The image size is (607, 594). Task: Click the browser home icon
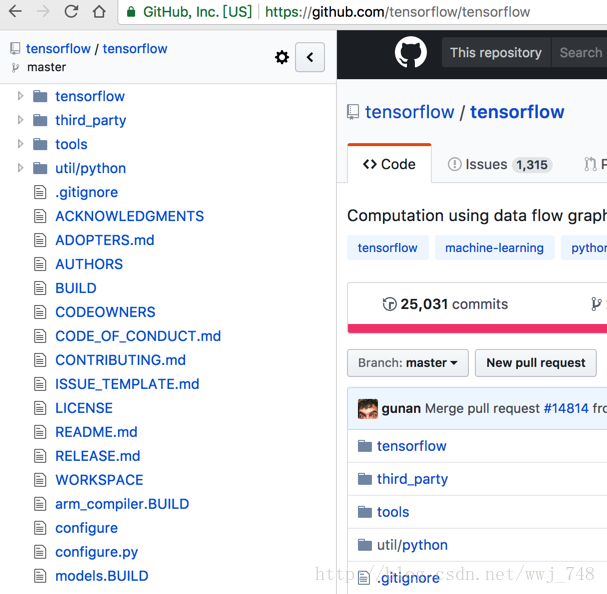tap(99, 11)
